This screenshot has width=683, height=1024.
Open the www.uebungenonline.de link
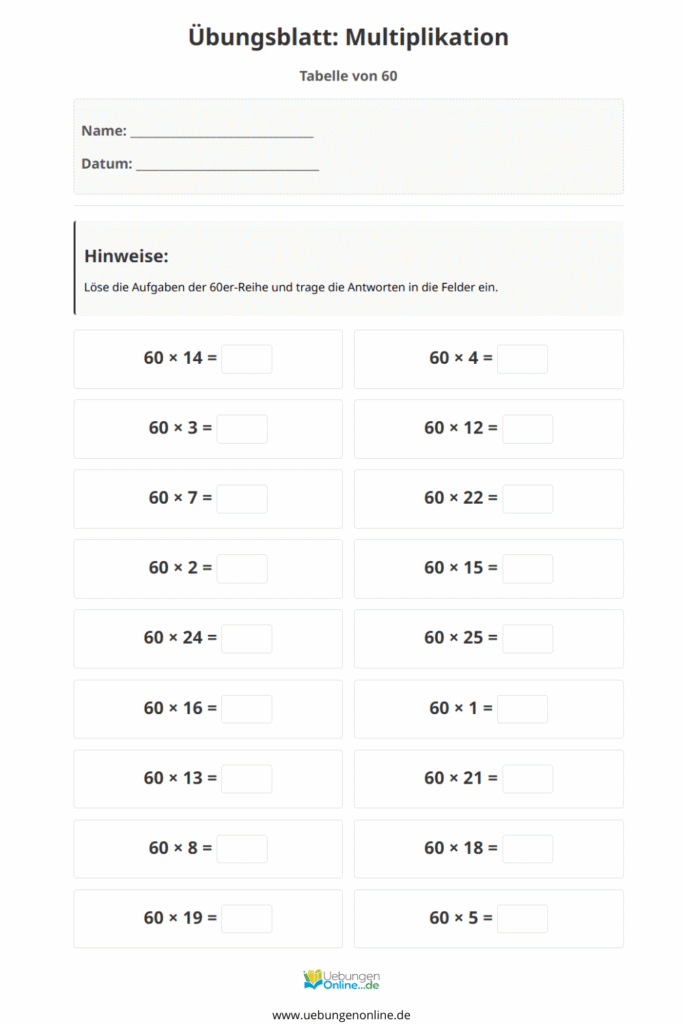click(x=341, y=1014)
